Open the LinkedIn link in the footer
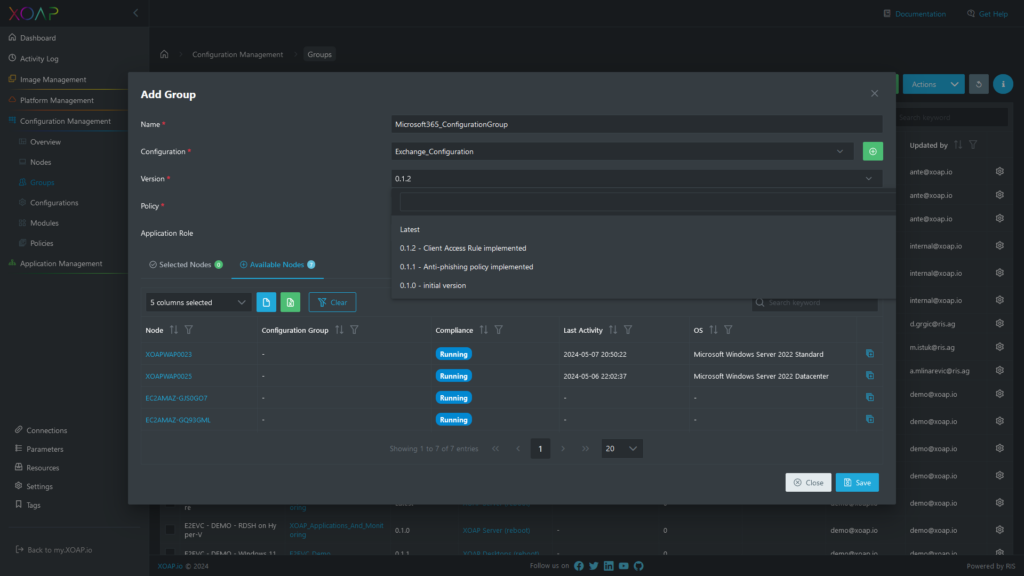The width and height of the screenshot is (1024, 576). pyautogui.click(x=609, y=566)
